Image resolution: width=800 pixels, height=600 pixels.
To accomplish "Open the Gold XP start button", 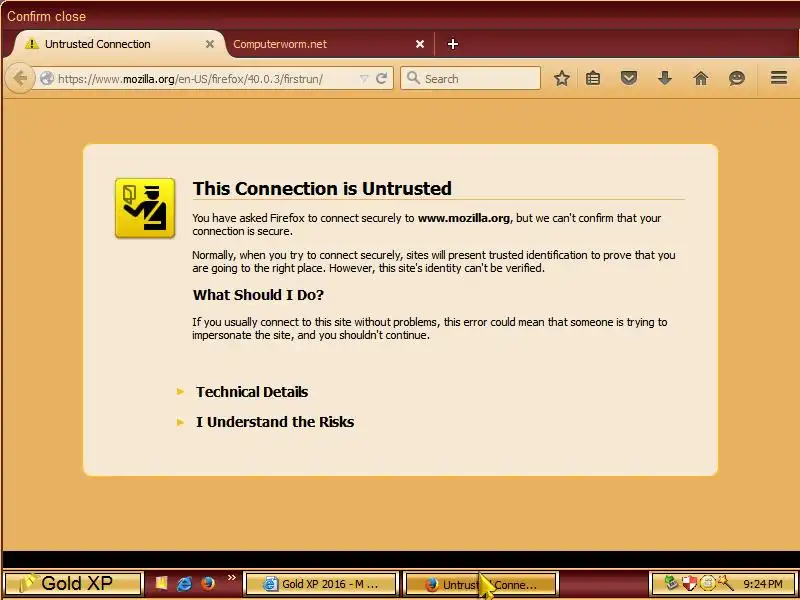I will click(72, 583).
